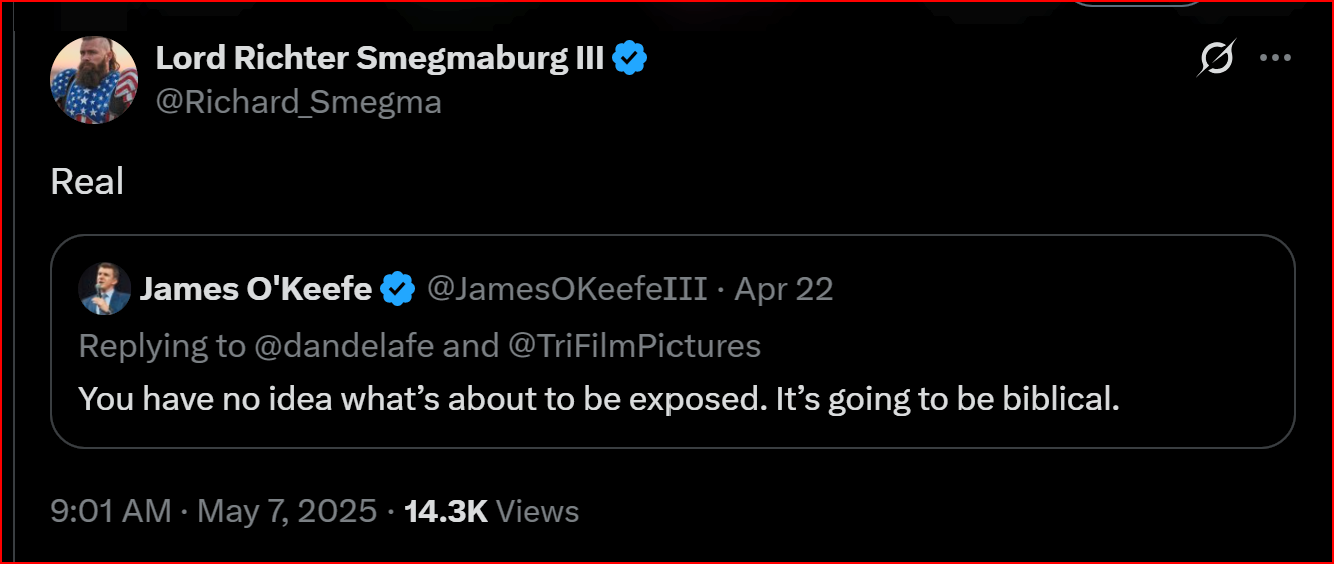The height and width of the screenshot is (564, 1334).
Task: Click James O'Keefe's small profile picture
Action: pos(102,289)
